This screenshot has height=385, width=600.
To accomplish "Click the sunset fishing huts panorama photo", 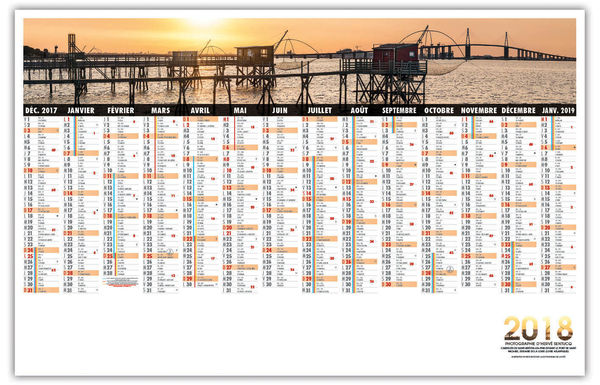I will coord(300,61).
